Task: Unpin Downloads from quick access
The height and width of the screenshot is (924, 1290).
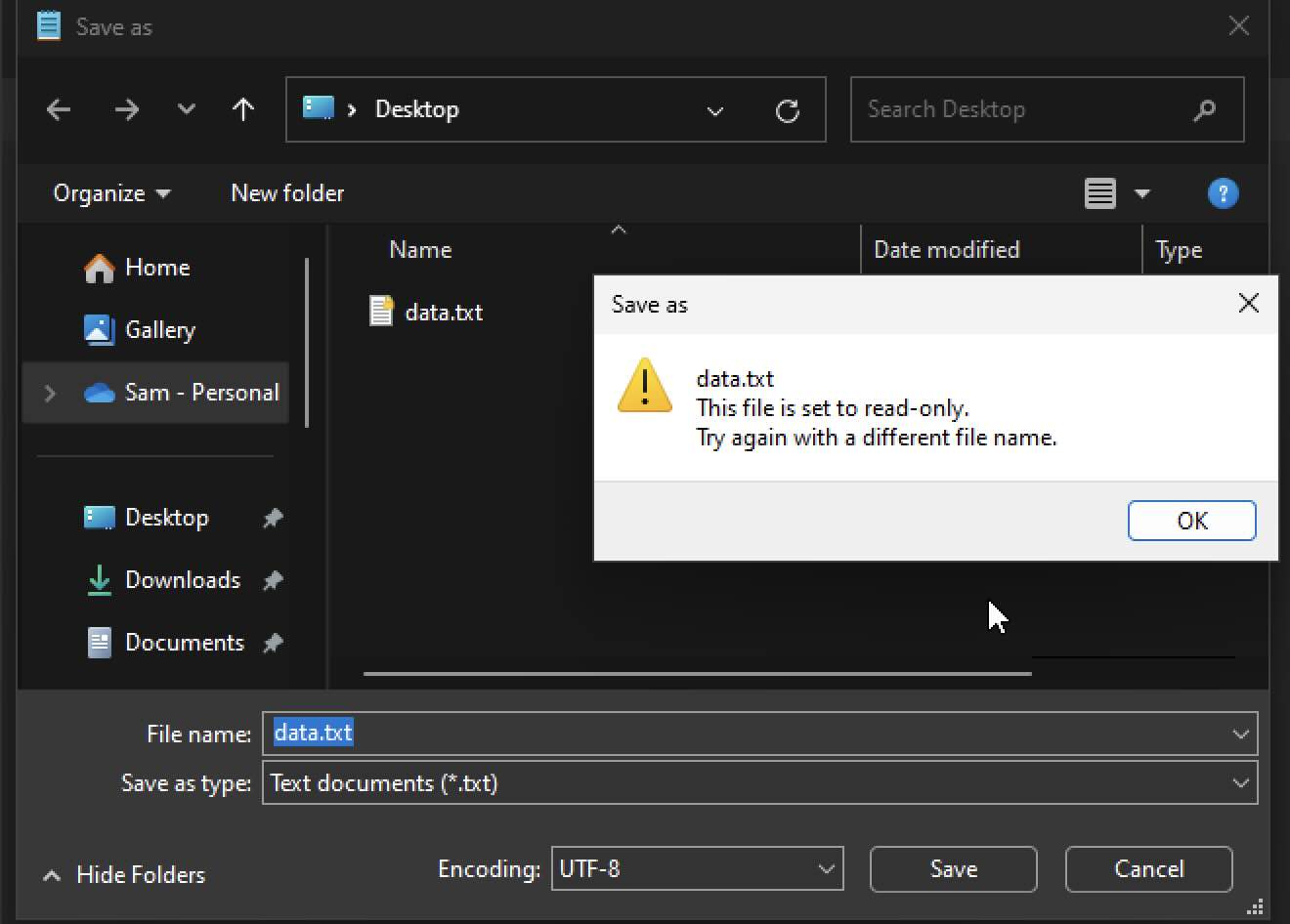Action: tap(273, 580)
